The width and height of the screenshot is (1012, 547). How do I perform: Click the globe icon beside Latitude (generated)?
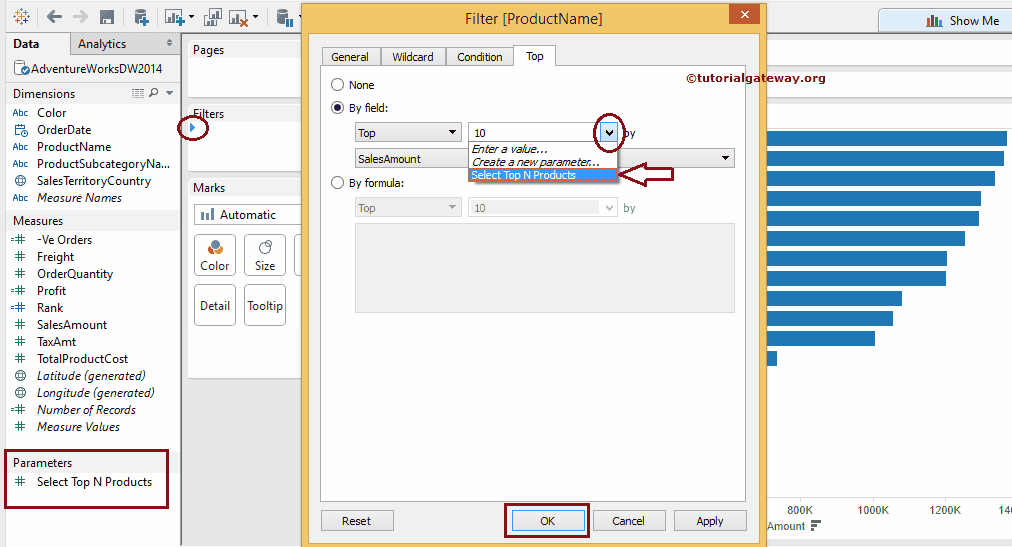(21, 375)
